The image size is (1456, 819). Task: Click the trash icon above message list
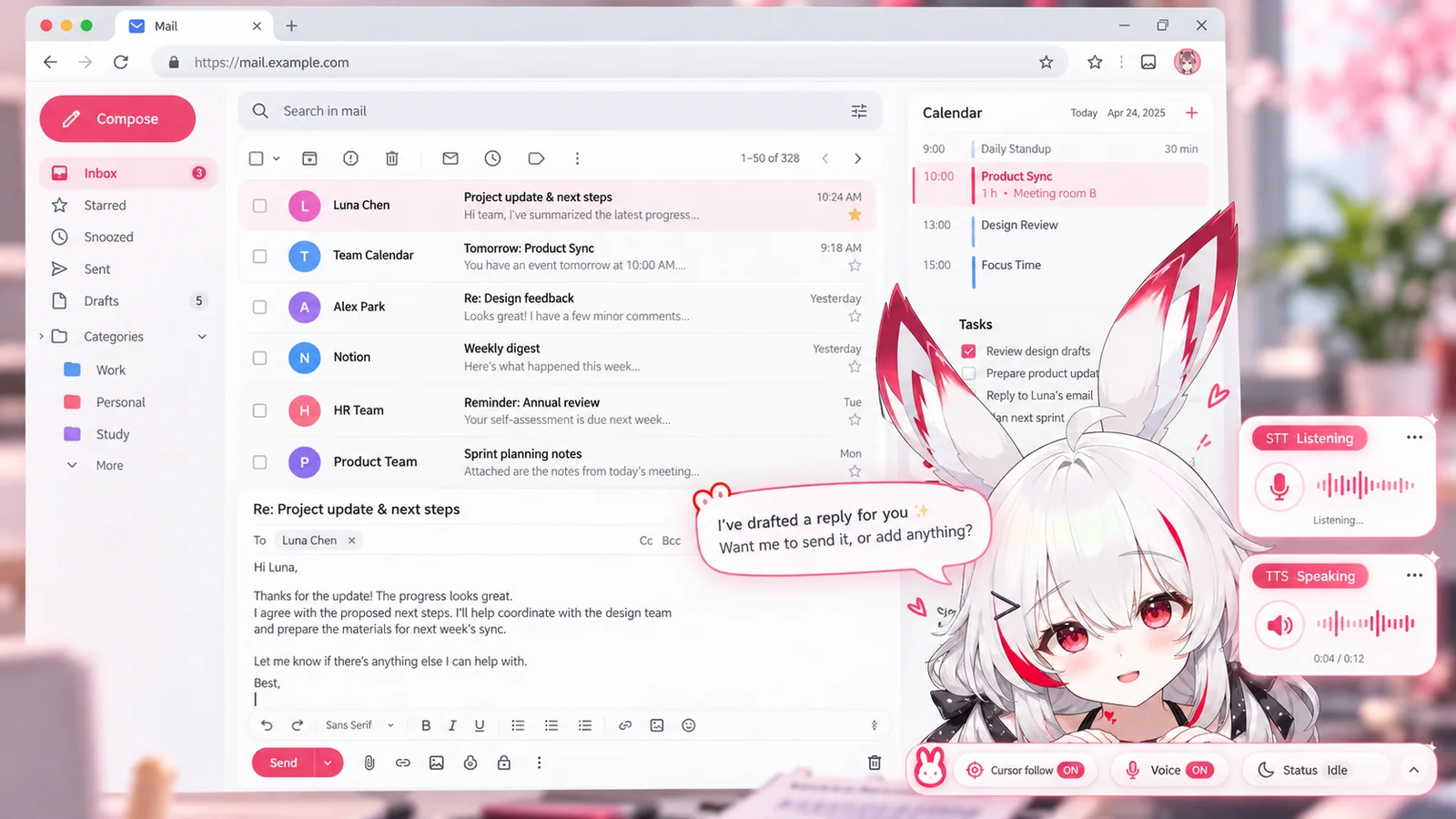(392, 158)
